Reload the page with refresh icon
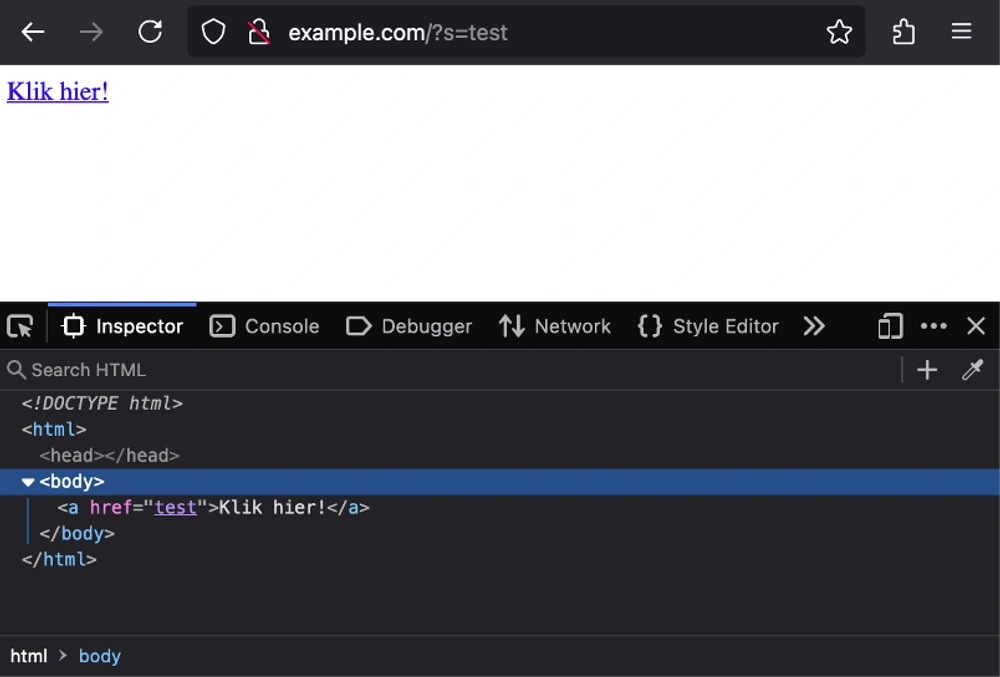This screenshot has height=677, width=1000. pos(150,32)
